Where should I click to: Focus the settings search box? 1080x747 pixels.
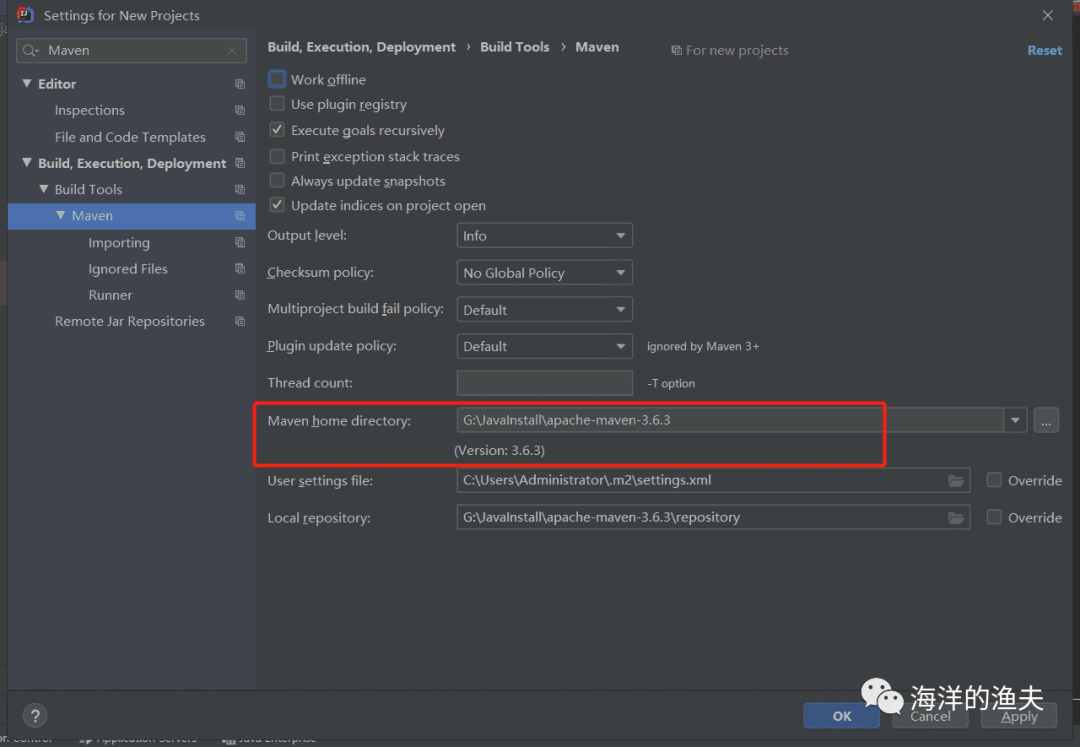[131, 50]
